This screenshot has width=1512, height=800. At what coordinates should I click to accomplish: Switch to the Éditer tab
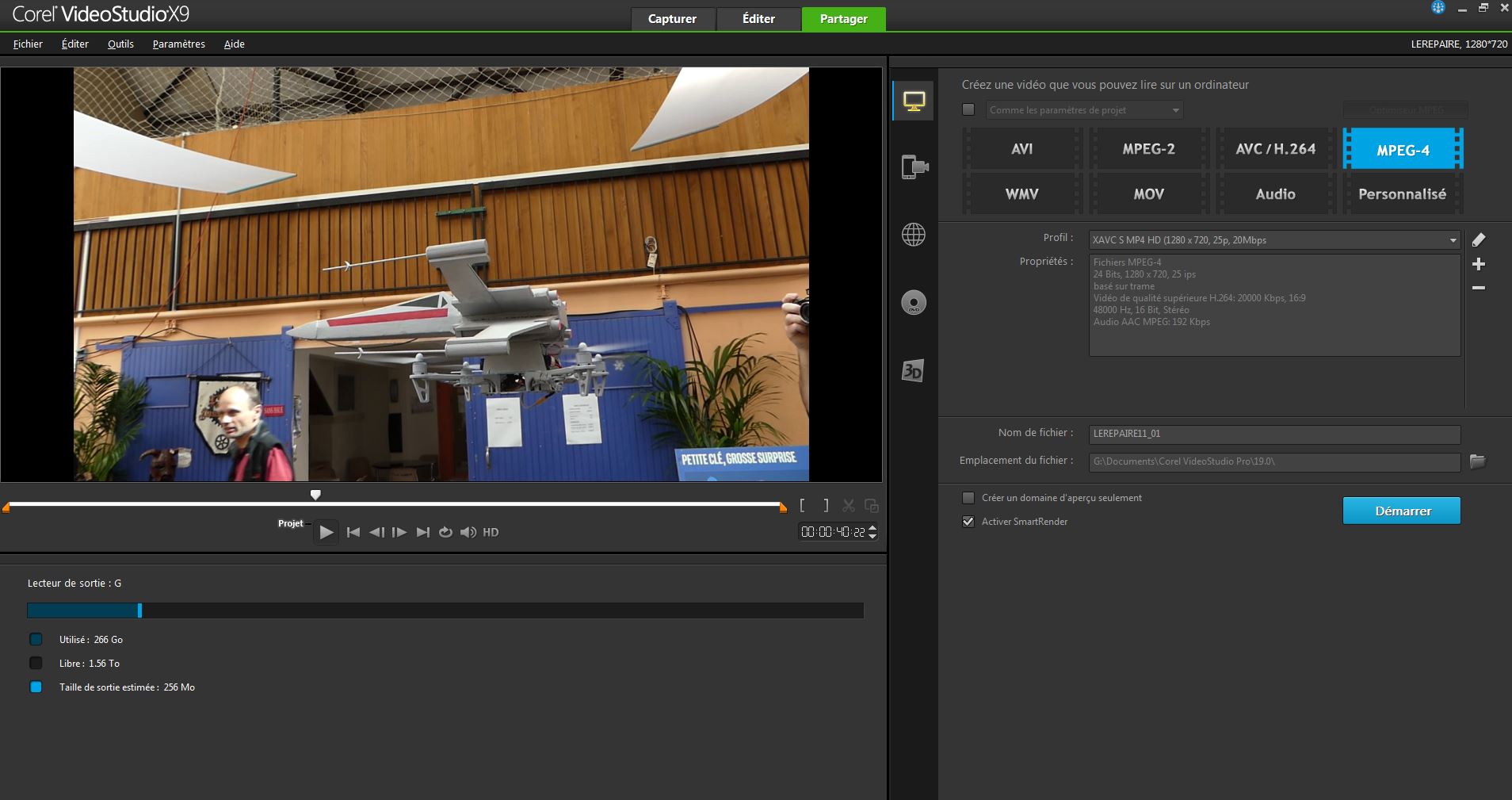pos(758,19)
